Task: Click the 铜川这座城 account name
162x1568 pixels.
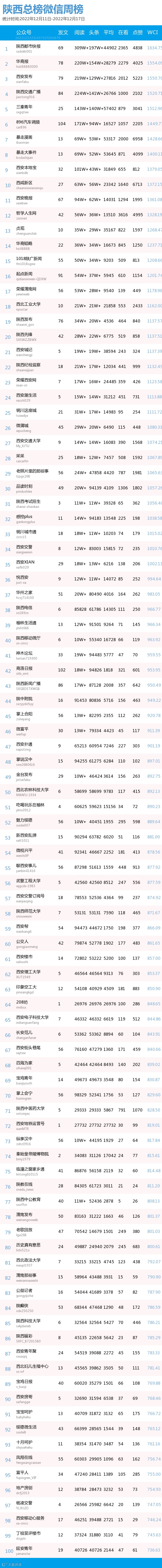Action: [26, 410]
